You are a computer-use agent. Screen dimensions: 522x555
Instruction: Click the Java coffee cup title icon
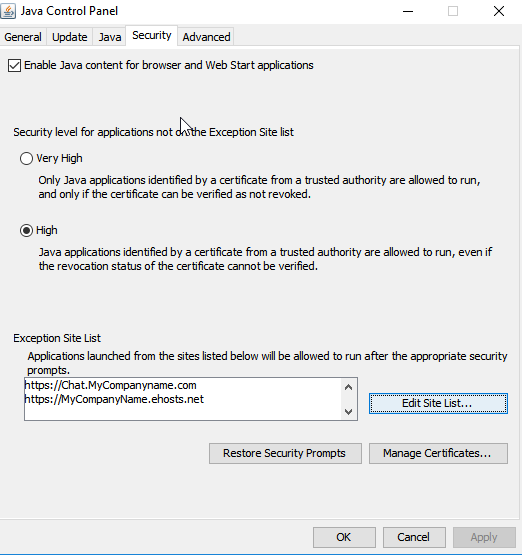tap(8, 11)
